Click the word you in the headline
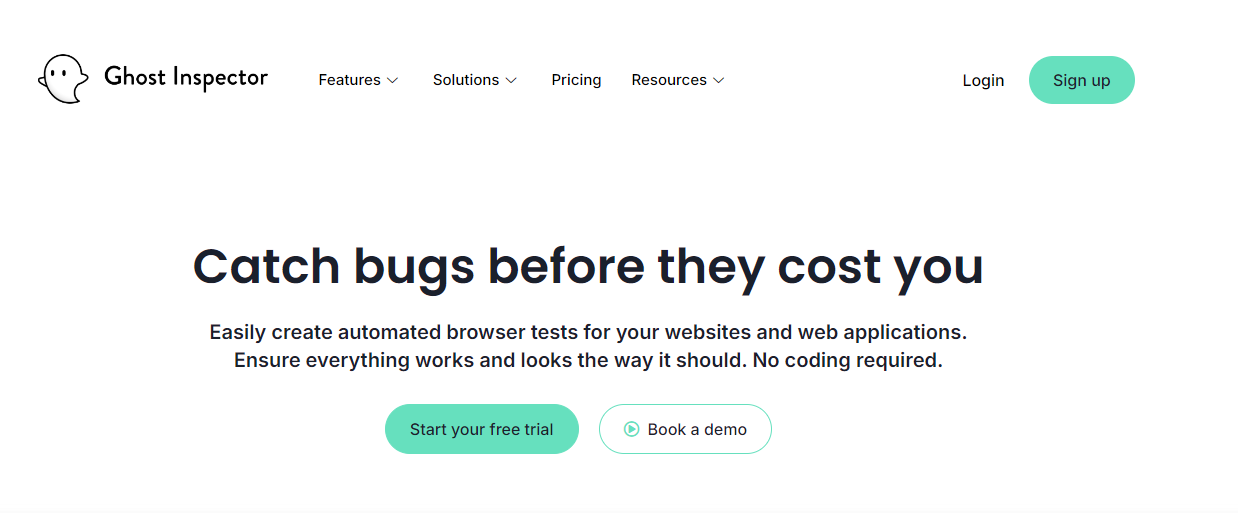 [938, 266]
